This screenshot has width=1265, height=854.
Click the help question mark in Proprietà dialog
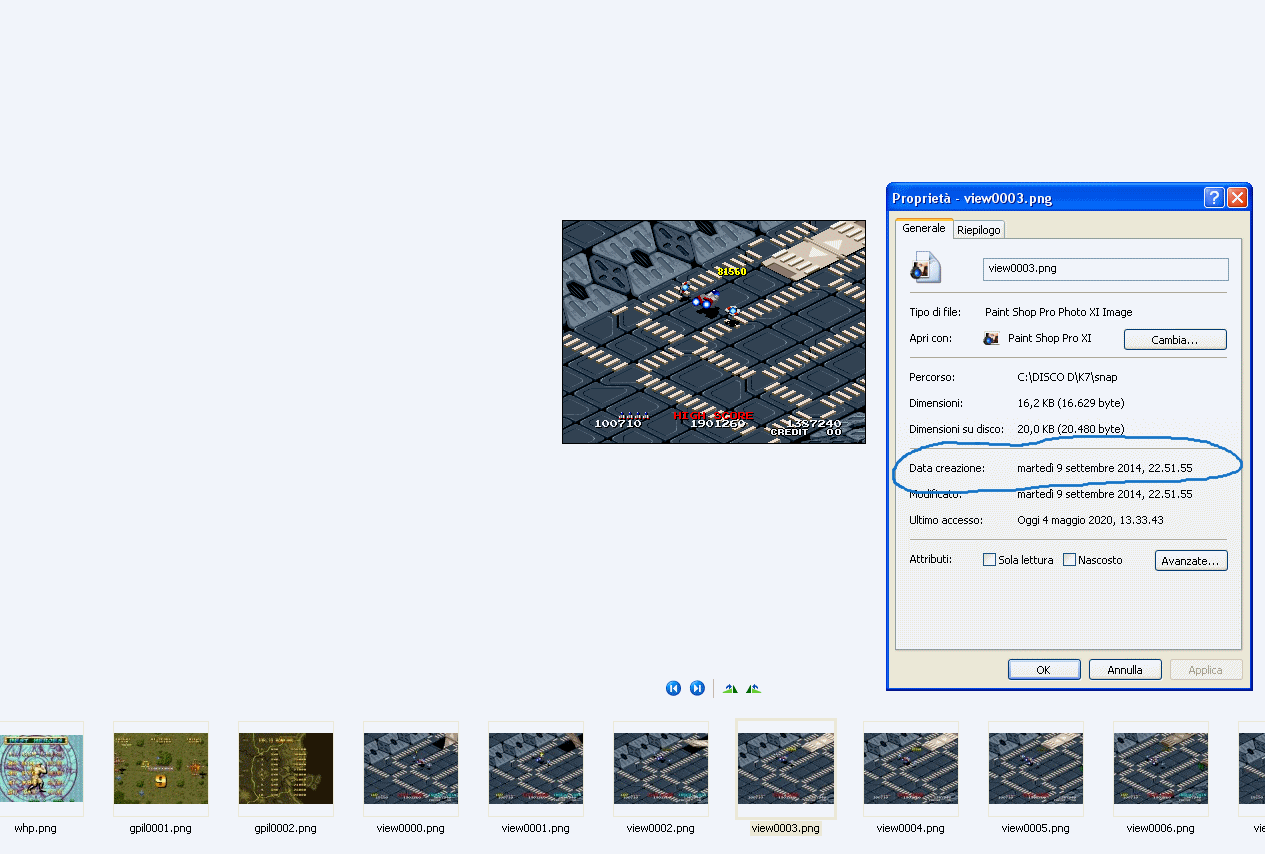[1213, 198]
